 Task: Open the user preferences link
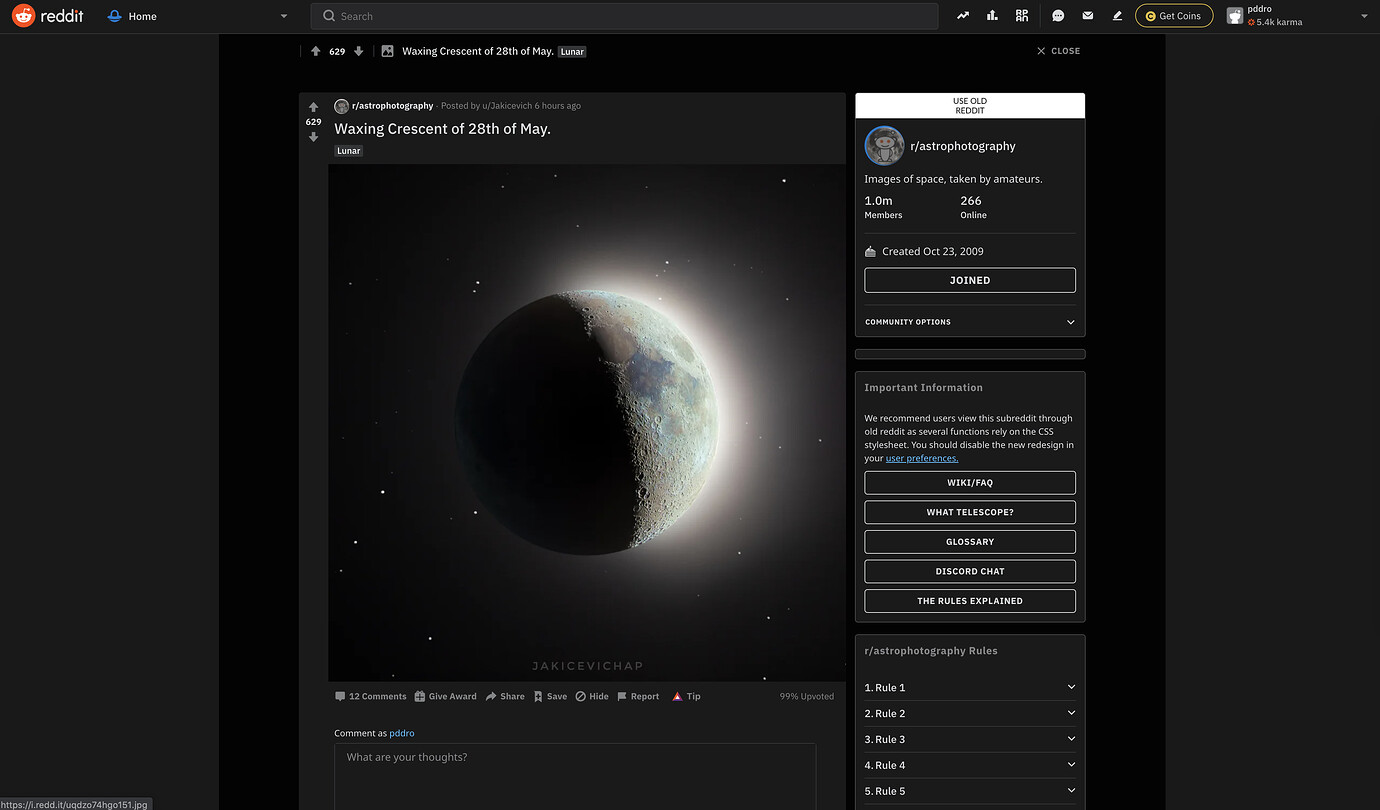click(921, 458)
